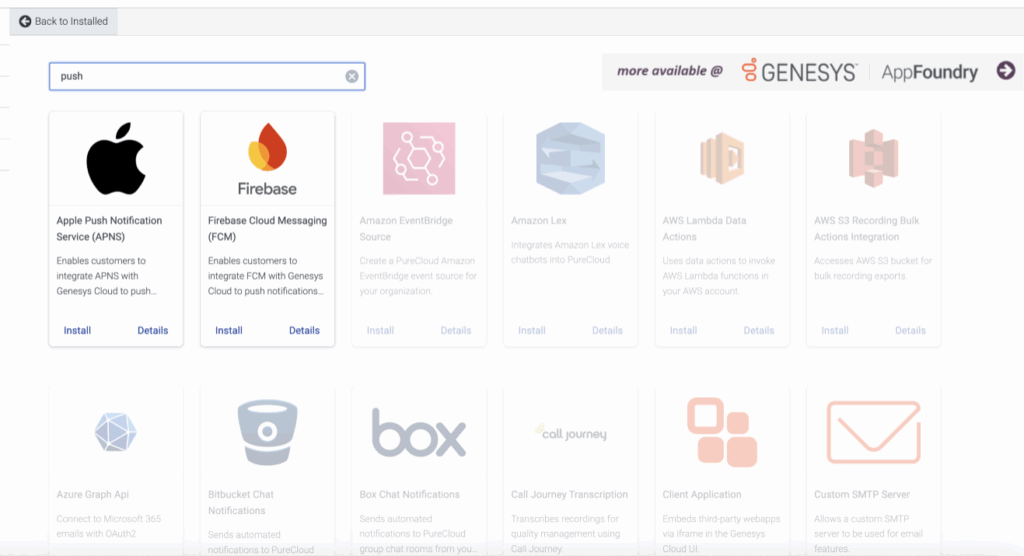Click the Apple logo icon

(x=116, y=159)
